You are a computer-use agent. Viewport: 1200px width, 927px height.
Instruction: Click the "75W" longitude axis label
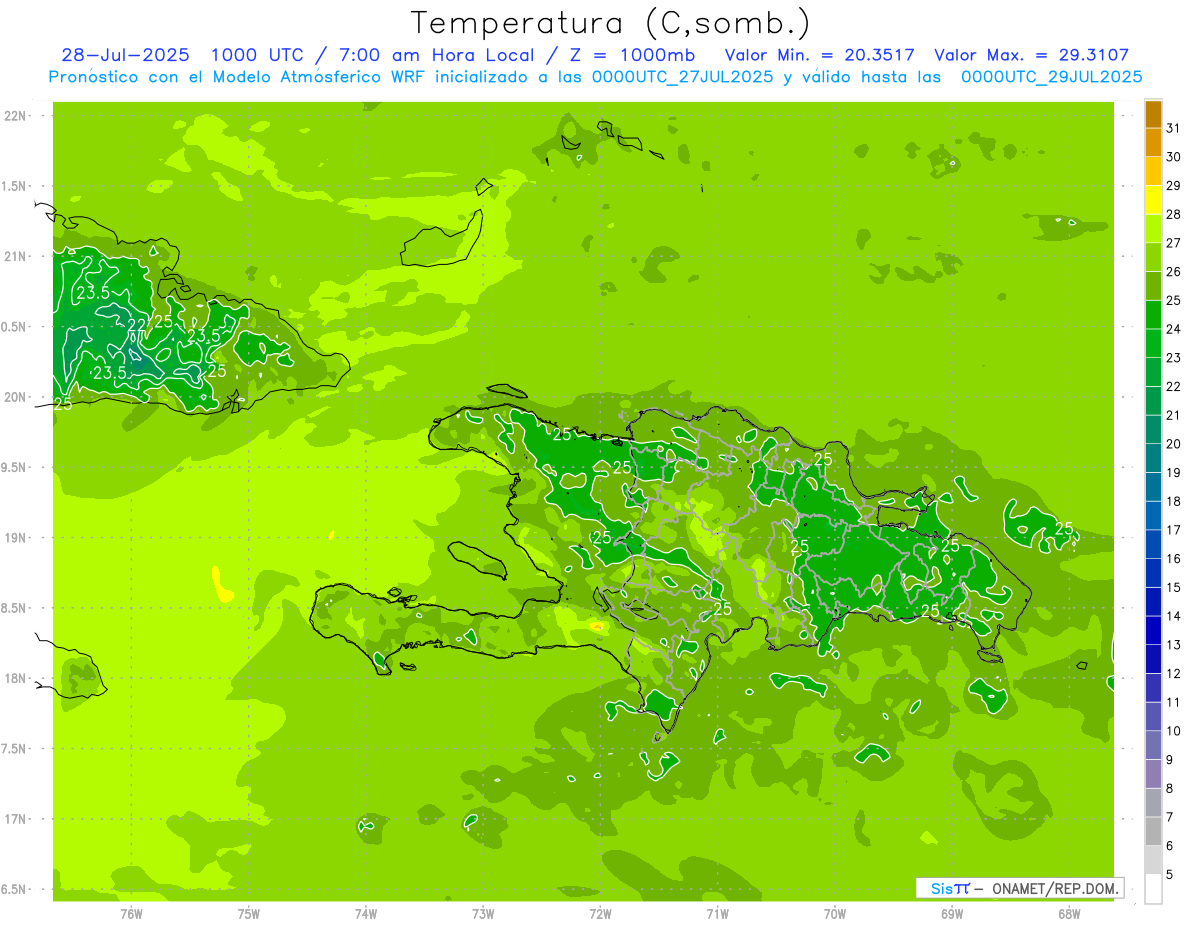pos(249,913)
